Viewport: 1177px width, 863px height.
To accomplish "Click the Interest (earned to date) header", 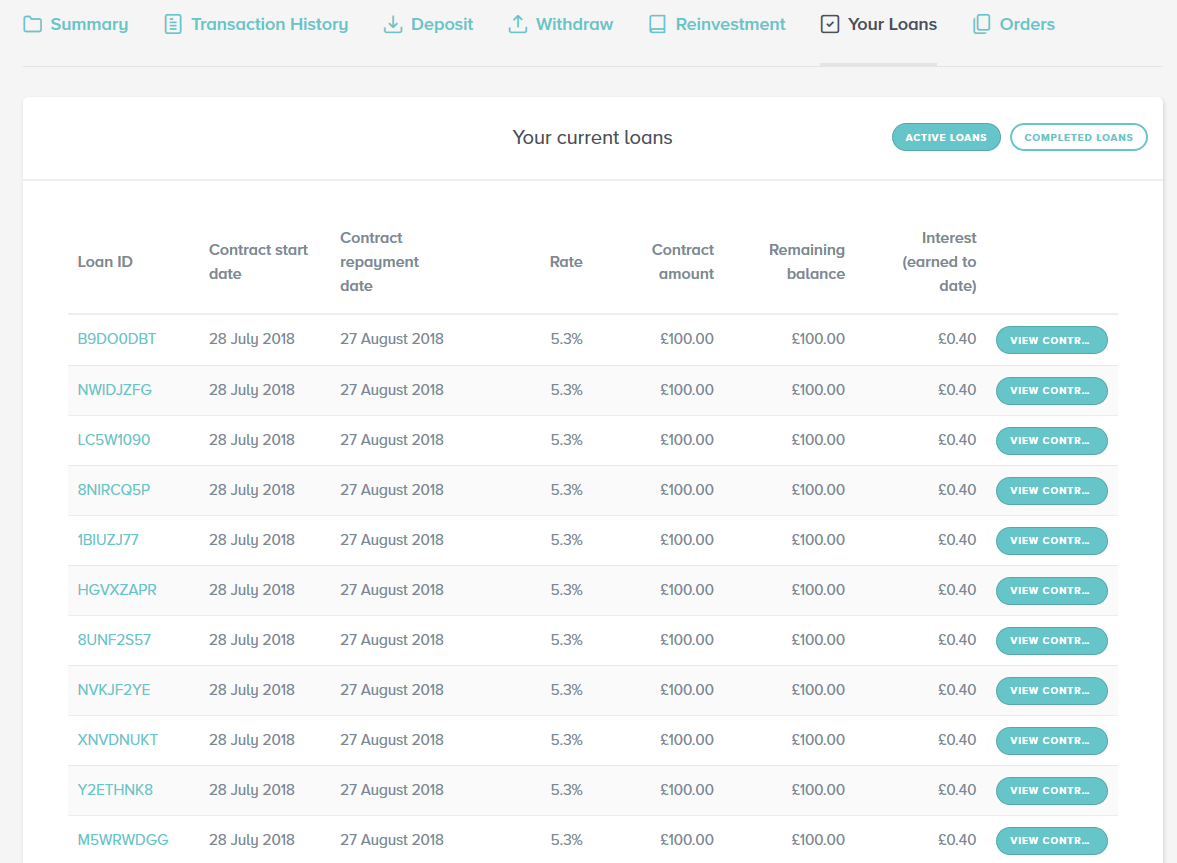I will click(x=939, y=262).
